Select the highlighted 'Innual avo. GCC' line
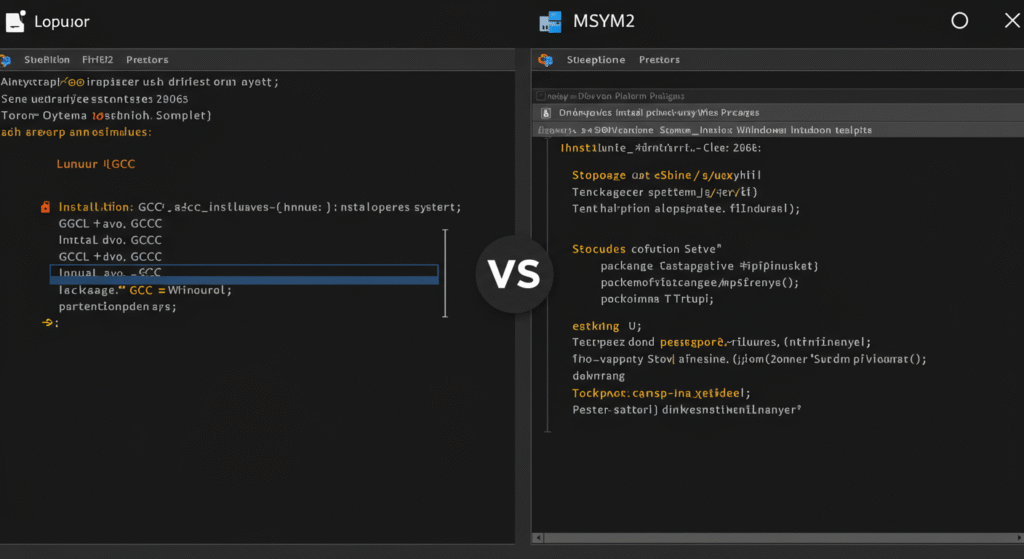Viewport: 1024px width, 559px height. pos(243,272)
